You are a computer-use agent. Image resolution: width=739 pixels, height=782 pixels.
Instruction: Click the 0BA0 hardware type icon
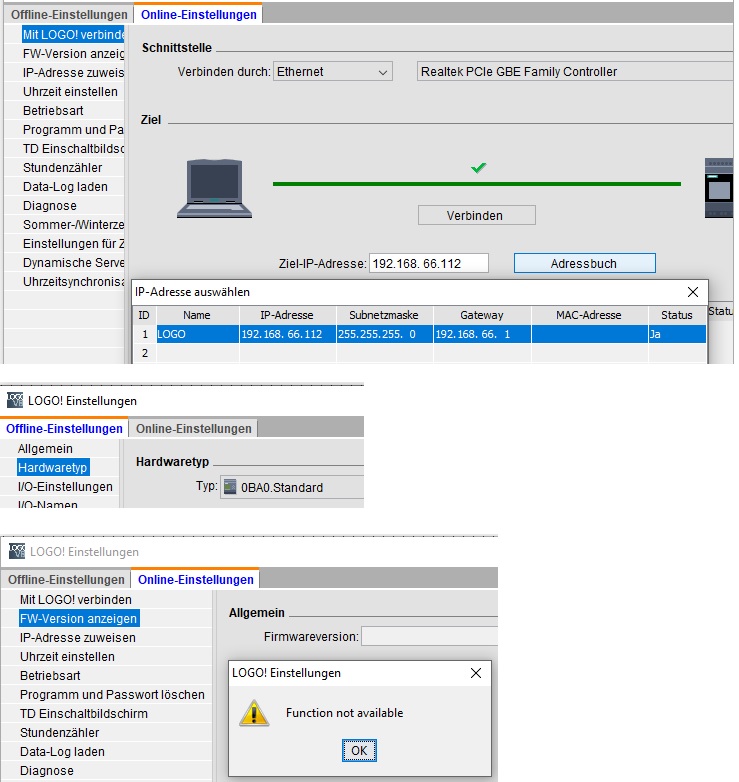click(230, 487)
